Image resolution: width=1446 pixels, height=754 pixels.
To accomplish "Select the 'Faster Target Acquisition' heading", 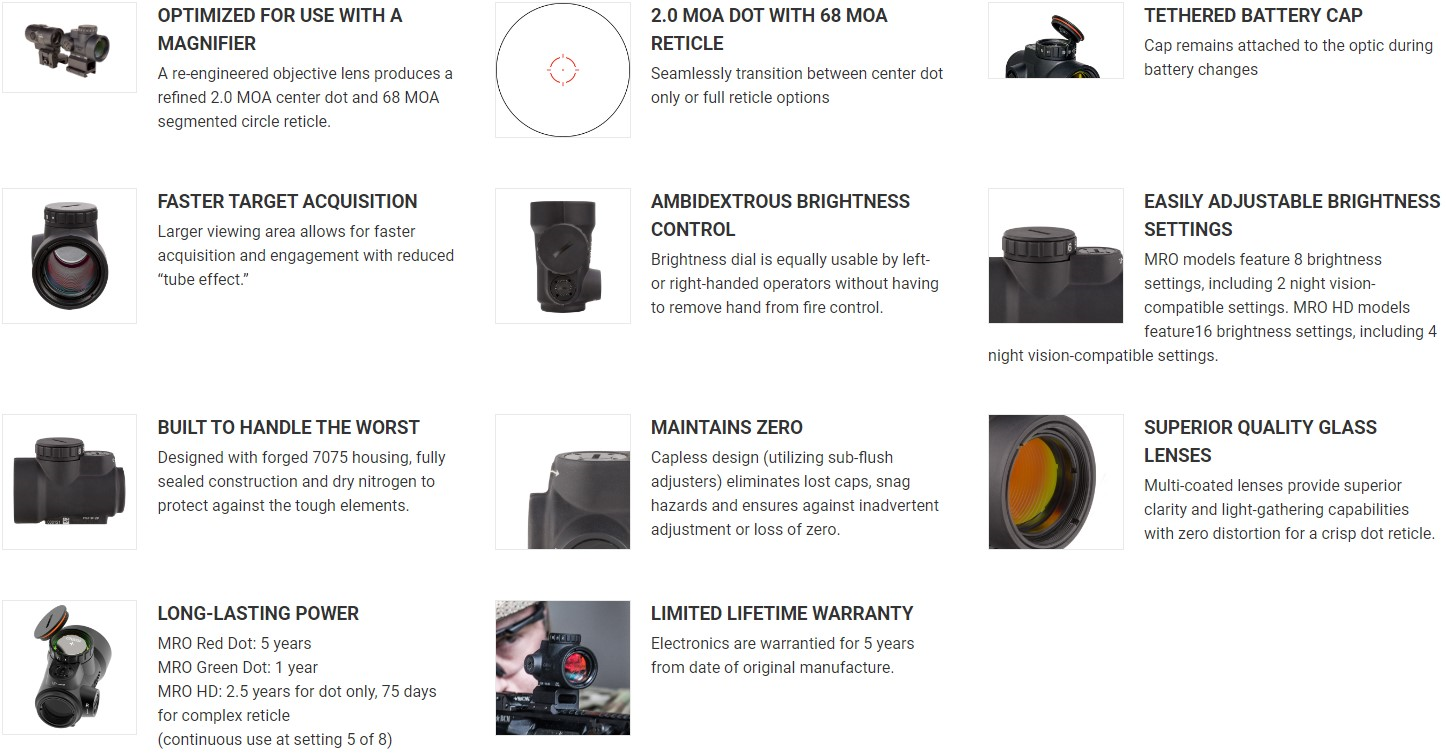I will (x=287, y=201).
